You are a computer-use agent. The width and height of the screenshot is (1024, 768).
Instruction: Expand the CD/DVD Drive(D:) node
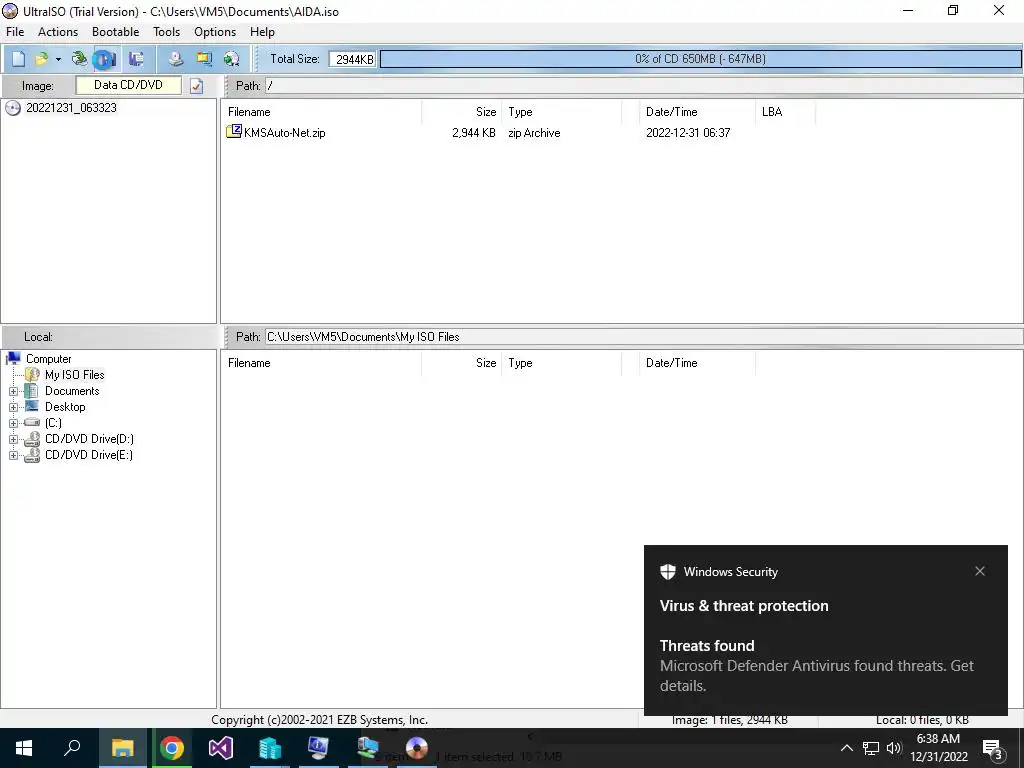[x=13, y=439]
